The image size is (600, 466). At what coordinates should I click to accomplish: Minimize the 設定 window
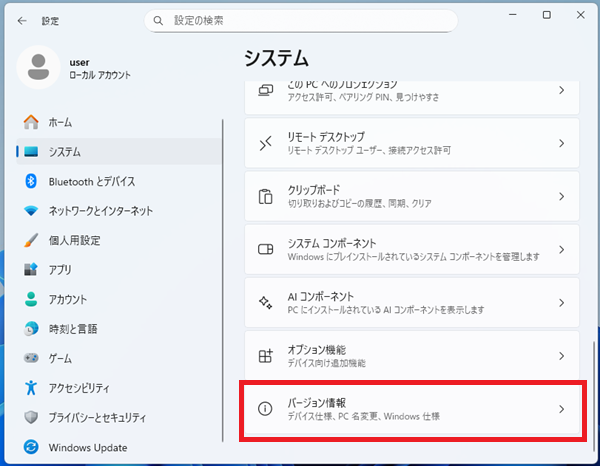click(x=513, y=15)
